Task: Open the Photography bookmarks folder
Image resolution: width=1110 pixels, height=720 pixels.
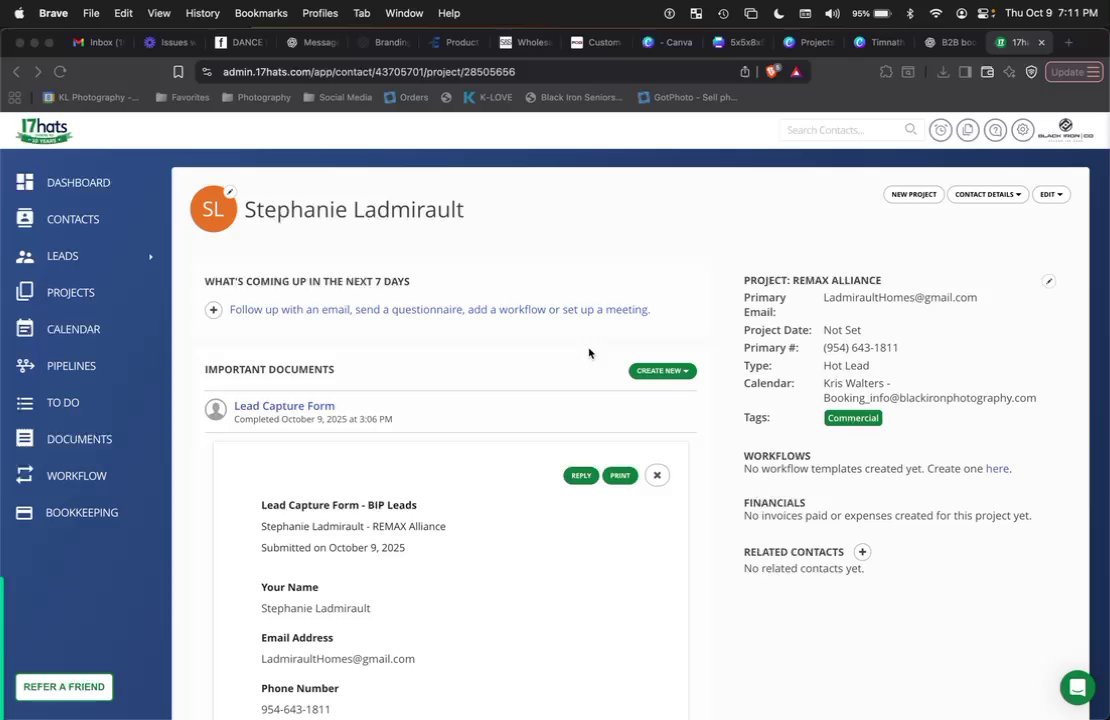Action: pos(256,98)
